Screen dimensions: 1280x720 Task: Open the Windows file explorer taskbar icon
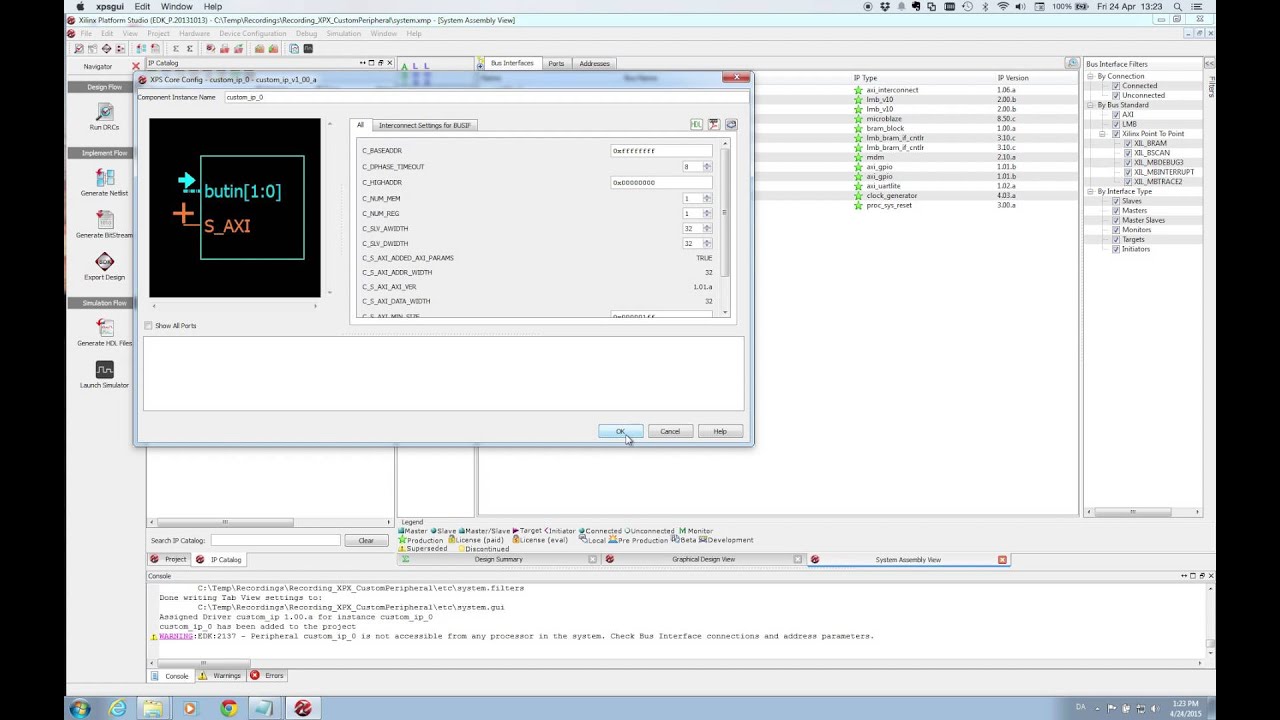click(x=152, y=708)
